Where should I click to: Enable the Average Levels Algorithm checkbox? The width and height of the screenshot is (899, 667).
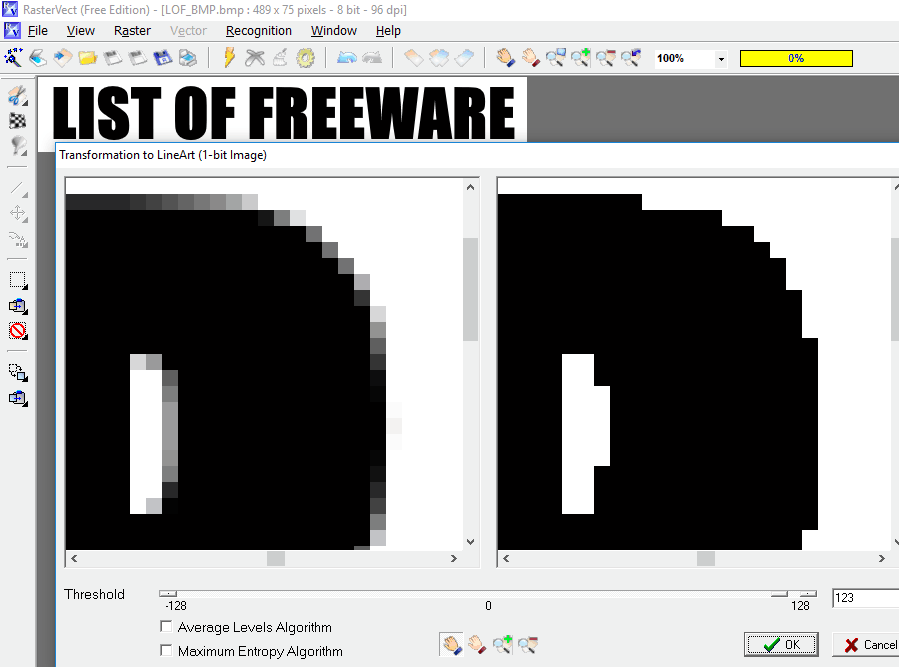point(166,626)
